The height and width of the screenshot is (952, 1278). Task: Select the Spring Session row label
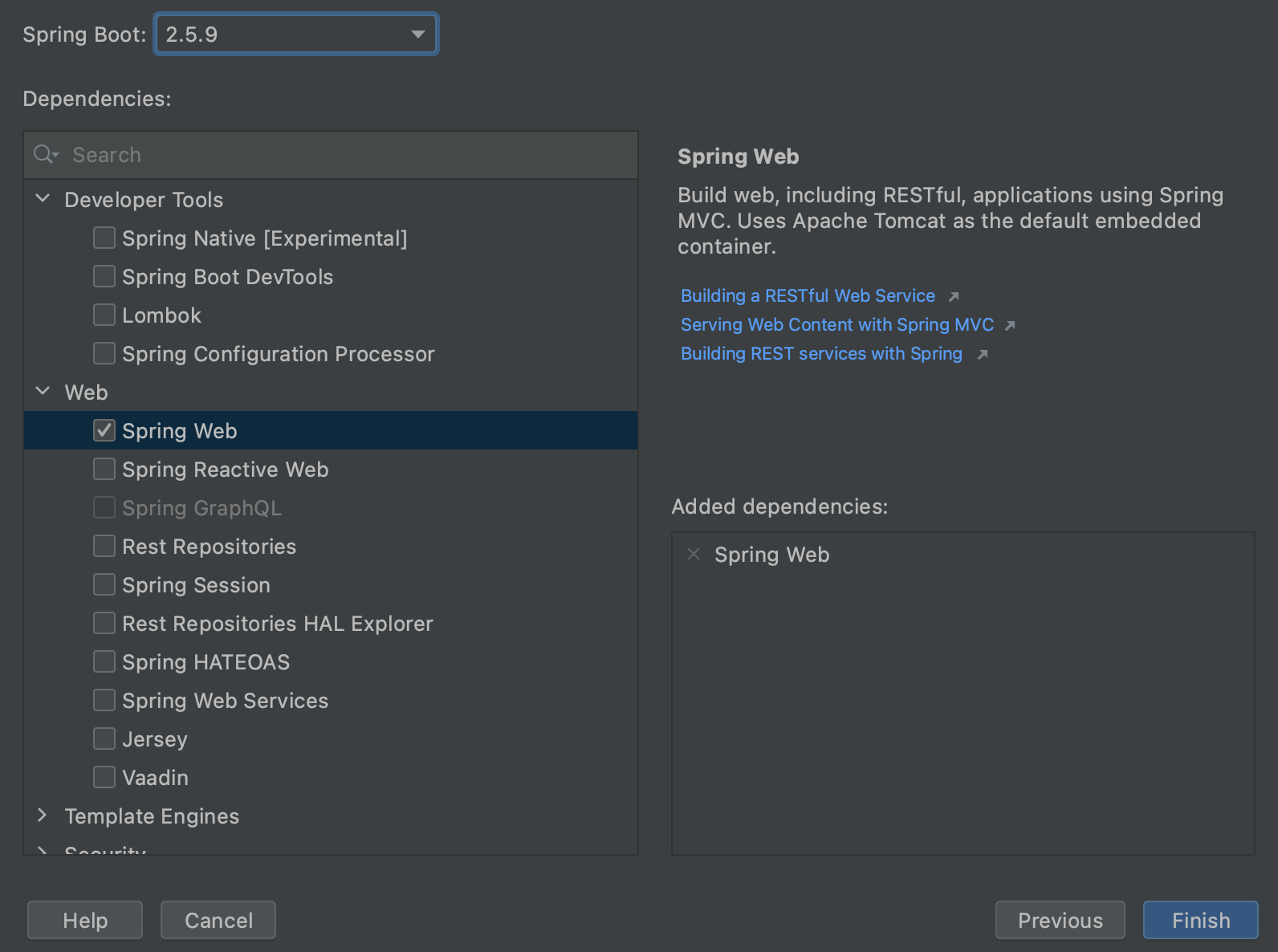[196, 585]
